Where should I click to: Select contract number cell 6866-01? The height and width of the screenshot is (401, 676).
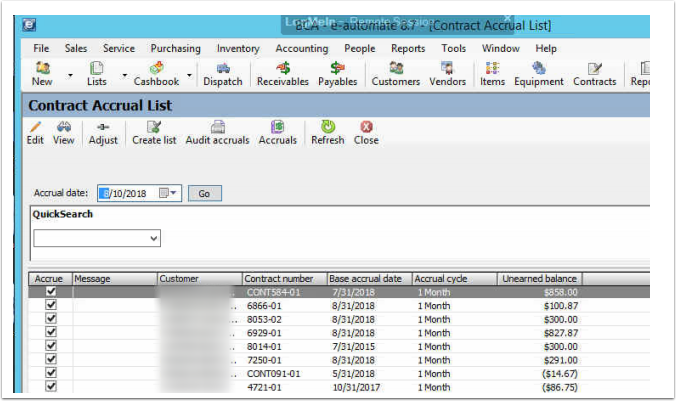264,306
